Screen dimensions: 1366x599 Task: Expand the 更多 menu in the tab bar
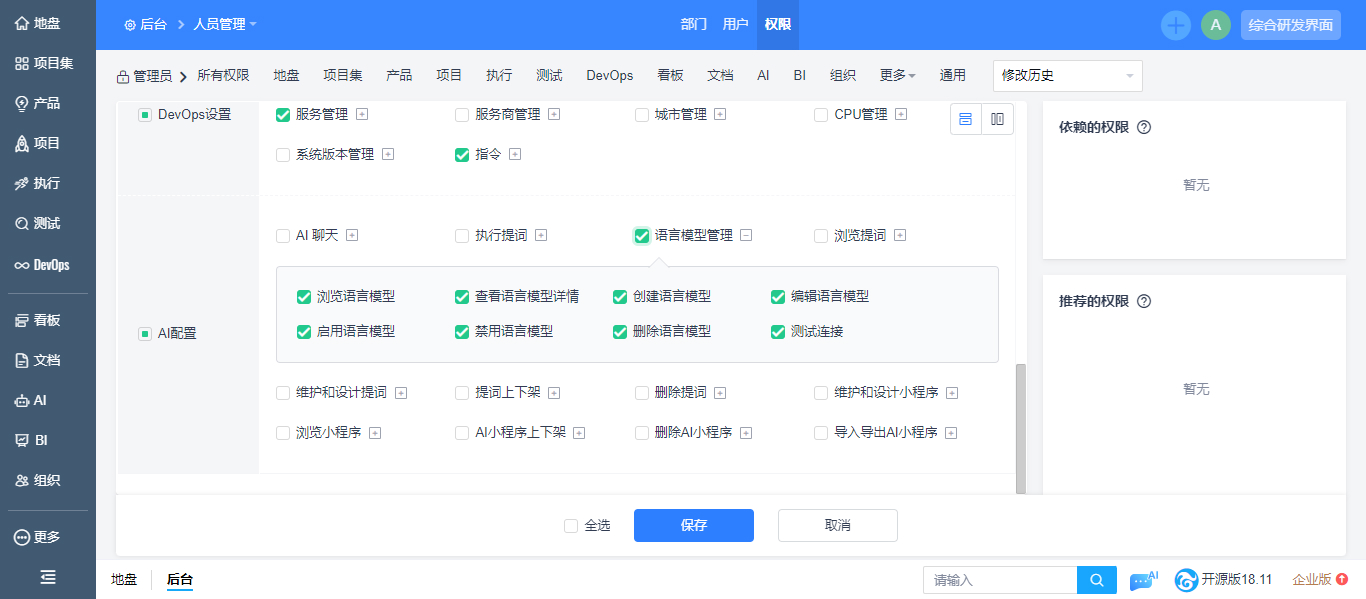[898, 76]
